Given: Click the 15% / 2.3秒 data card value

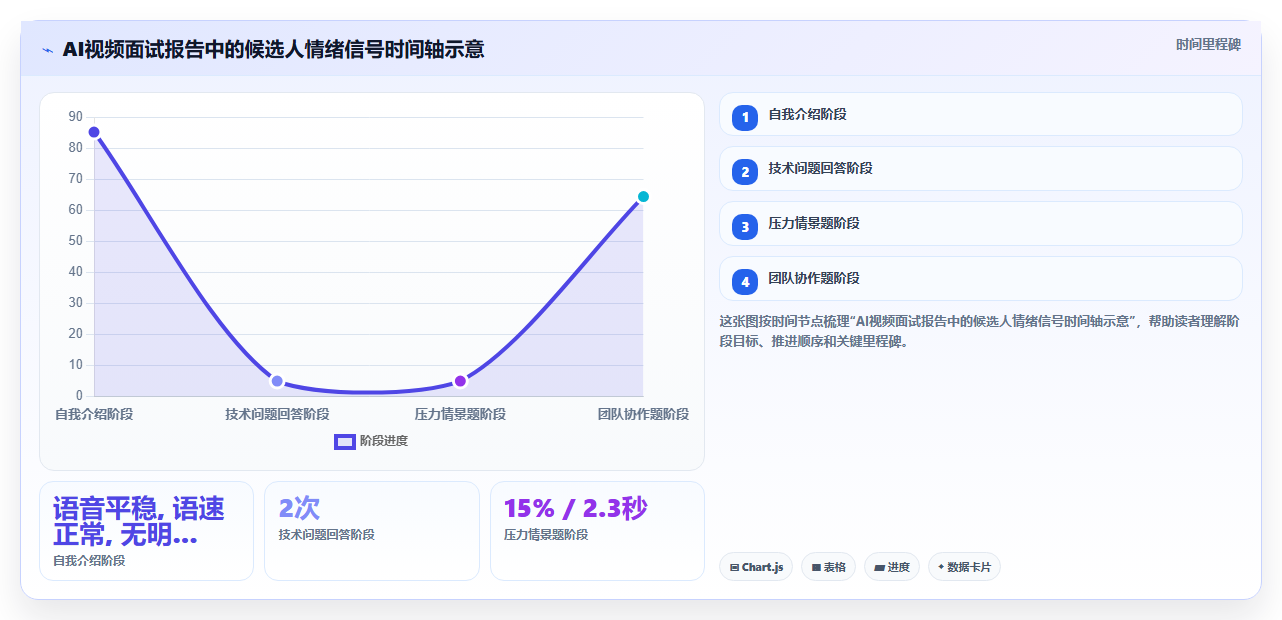Looking at the screenshot, I should (575, 508).
